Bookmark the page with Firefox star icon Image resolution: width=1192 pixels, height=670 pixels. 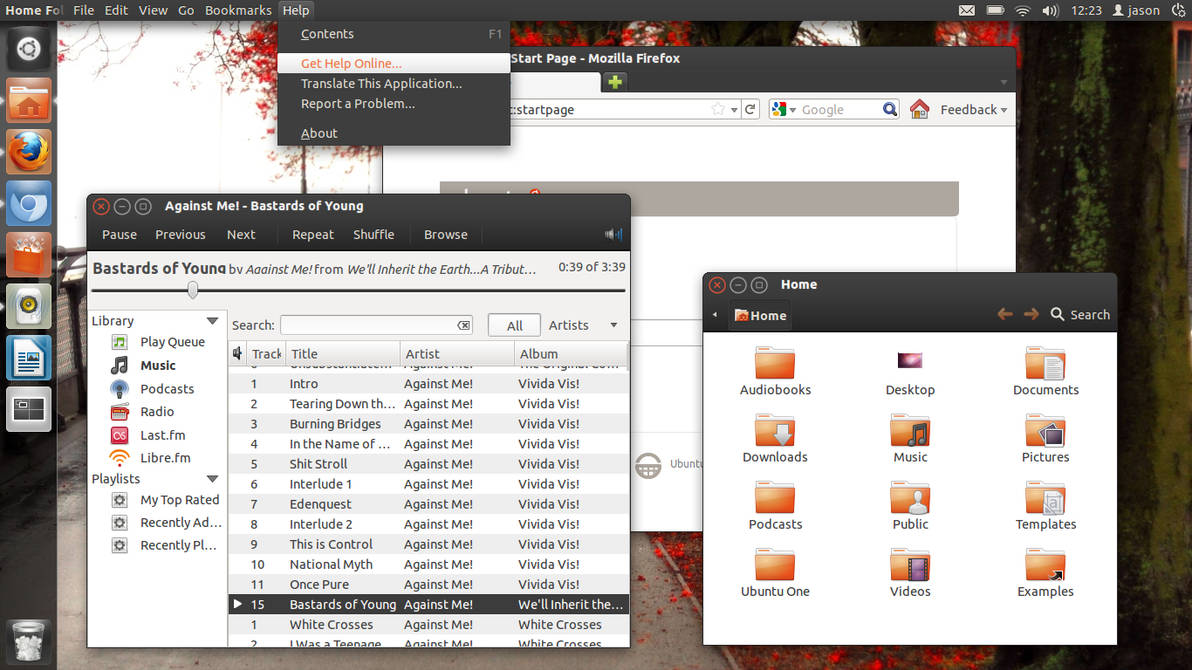tap(718, 110)
